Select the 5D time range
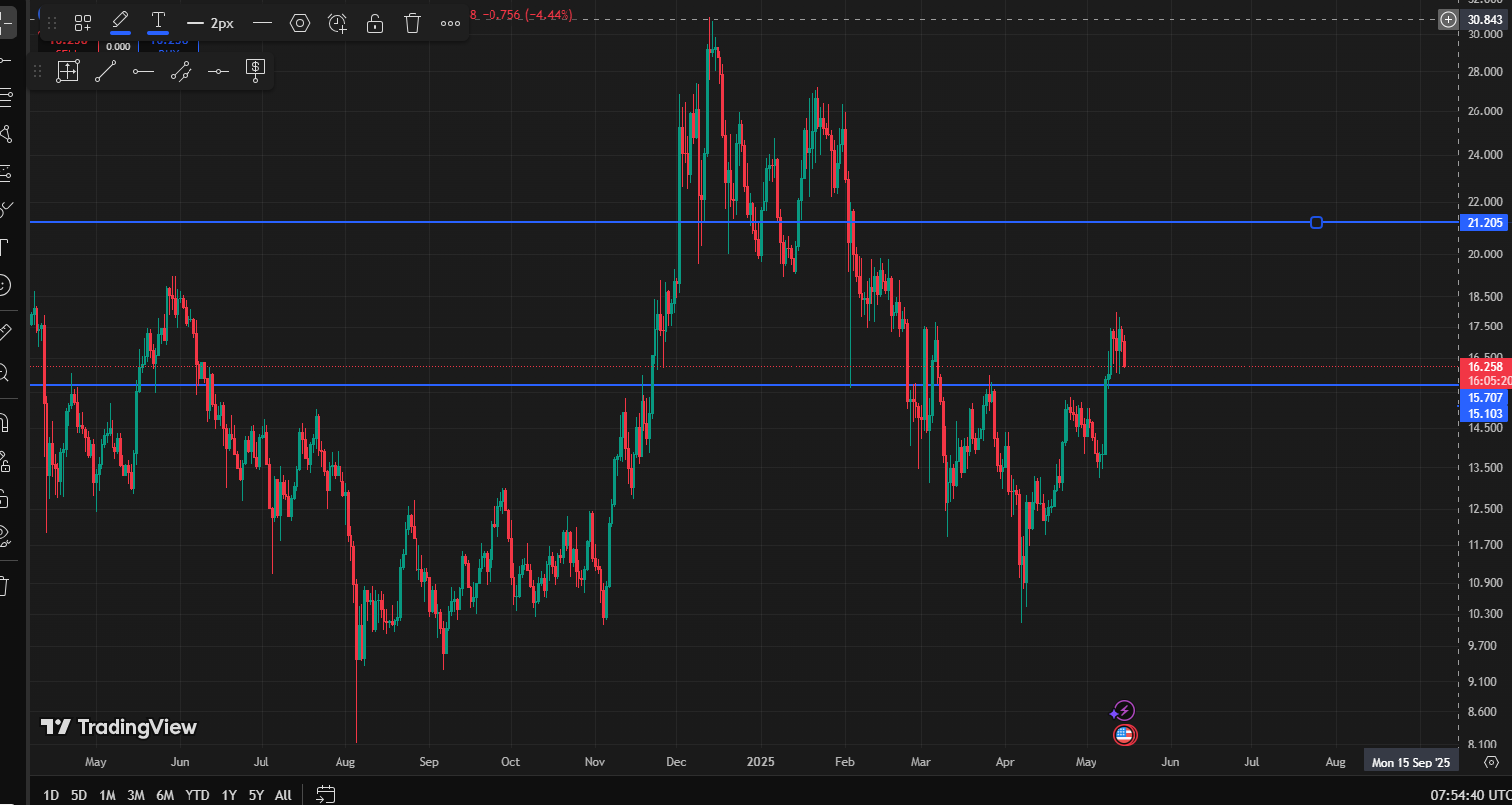Image resolution: width=1512 pixels, height=805 pixels. pos(79,795)
